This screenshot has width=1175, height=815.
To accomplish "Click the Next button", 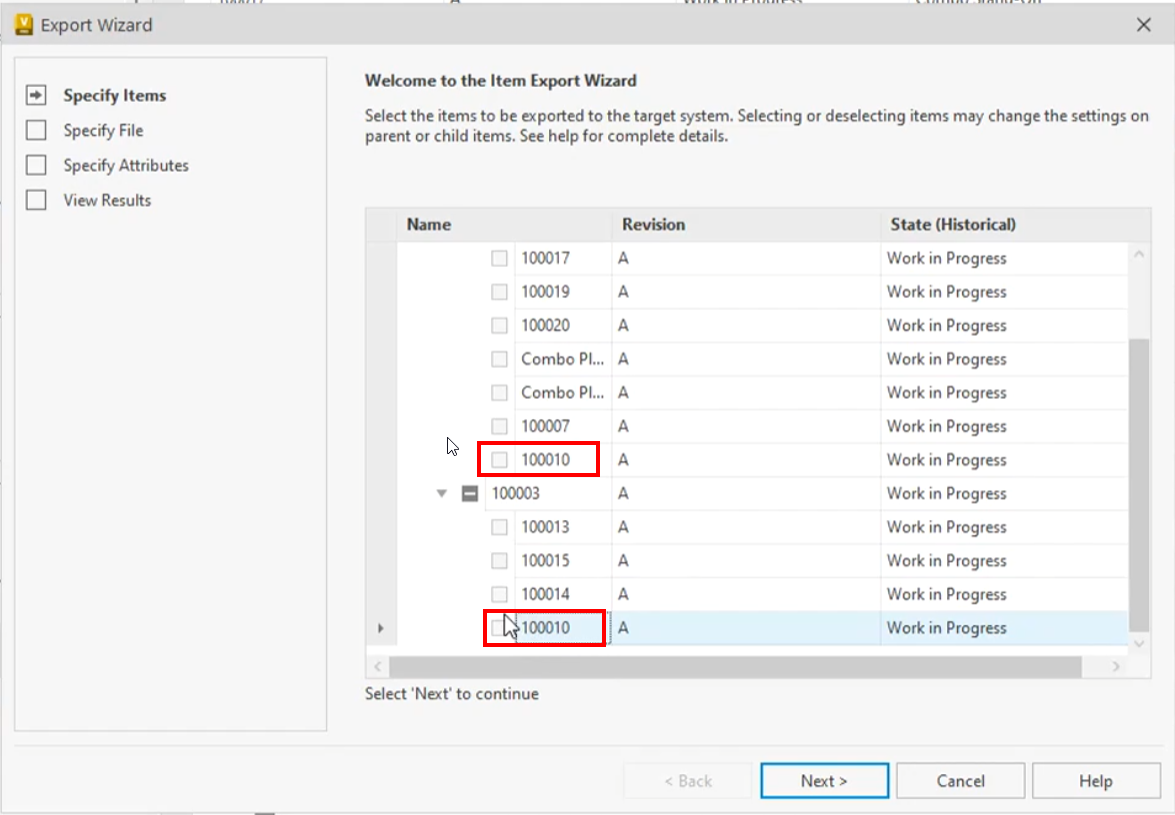I will pyautogui.click(x=824, y=780).
